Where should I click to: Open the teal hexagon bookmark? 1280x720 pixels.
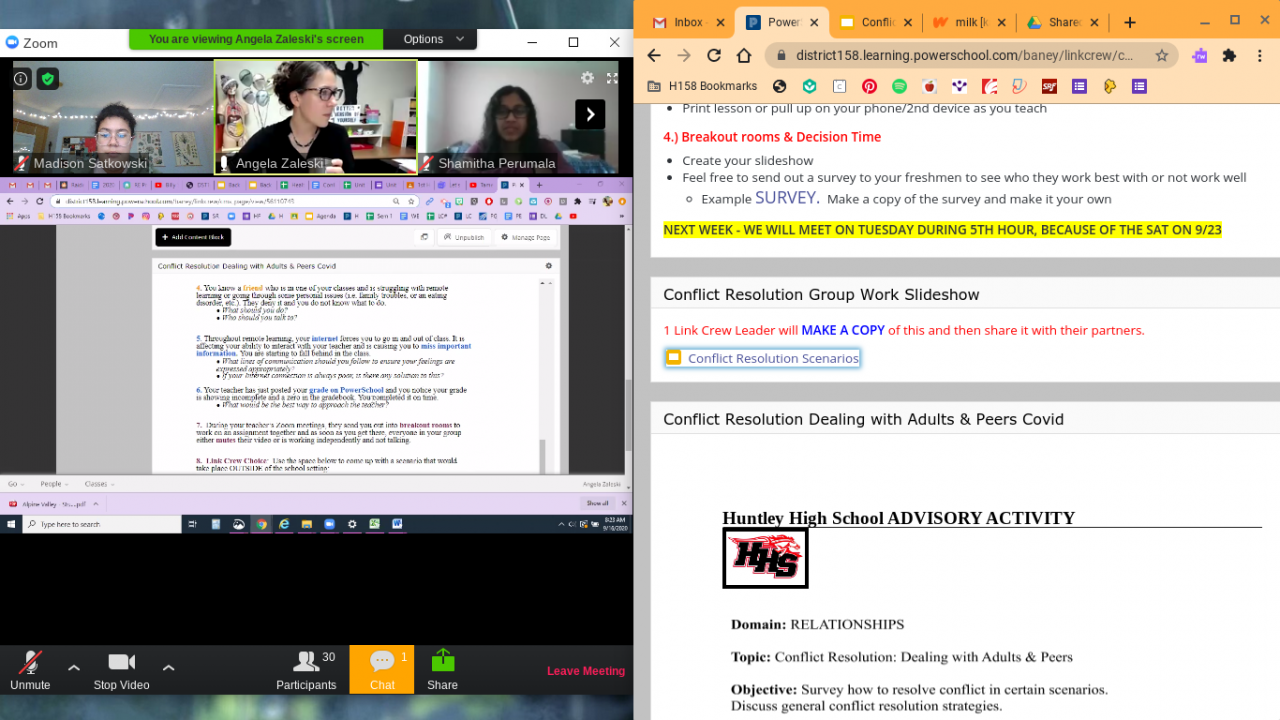[x=809, y=86]
